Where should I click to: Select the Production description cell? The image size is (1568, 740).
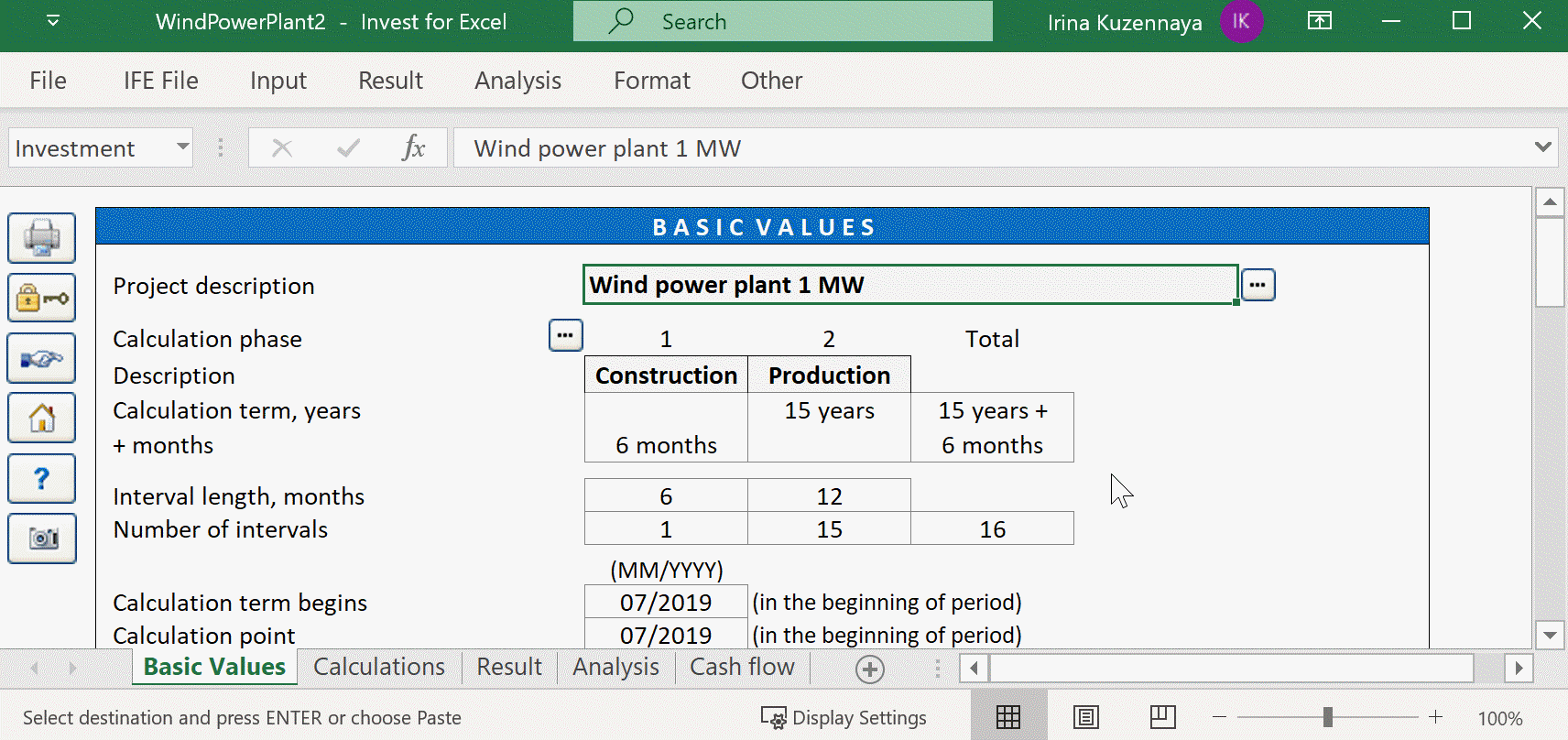tap(829, 375)
